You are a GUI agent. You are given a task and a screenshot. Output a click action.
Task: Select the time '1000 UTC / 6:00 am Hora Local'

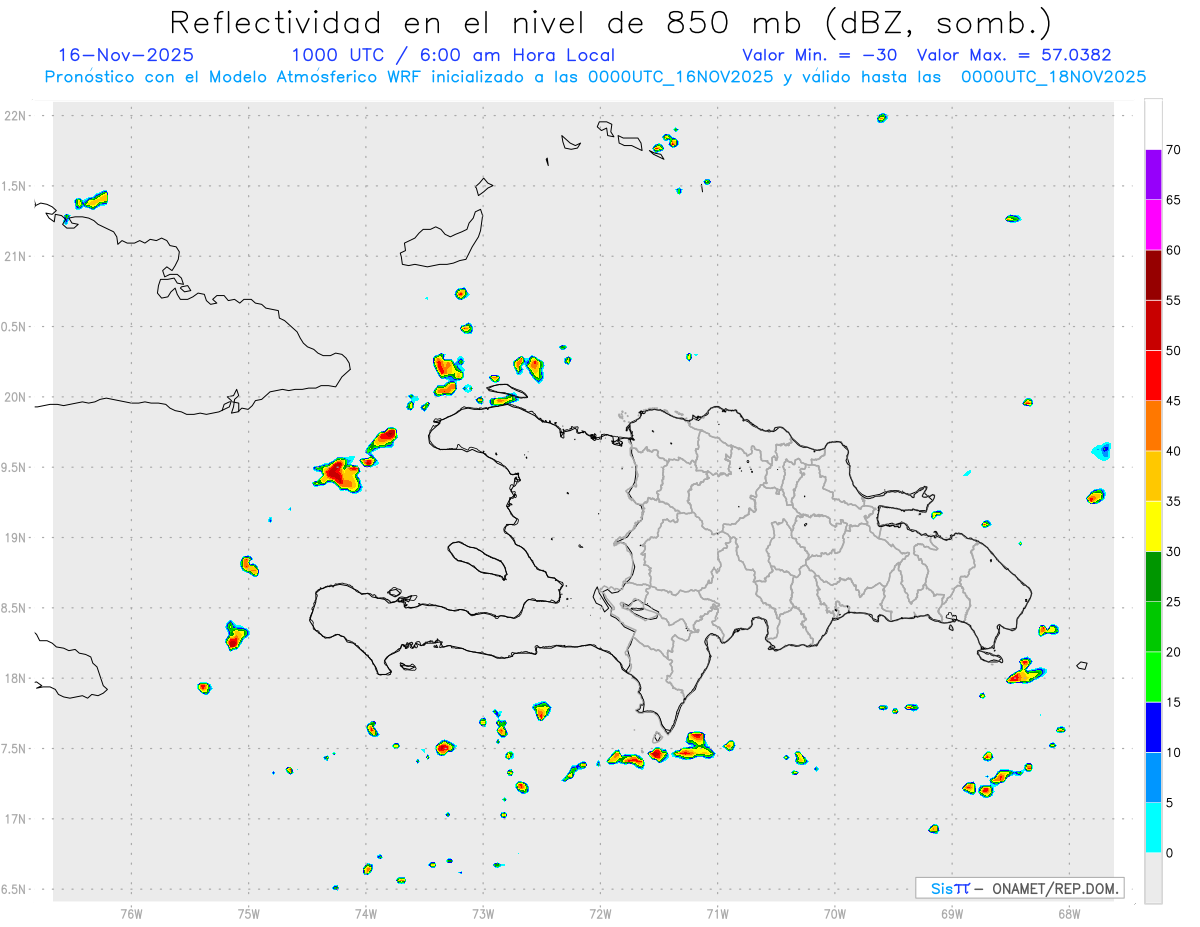(x=453, y=55)
